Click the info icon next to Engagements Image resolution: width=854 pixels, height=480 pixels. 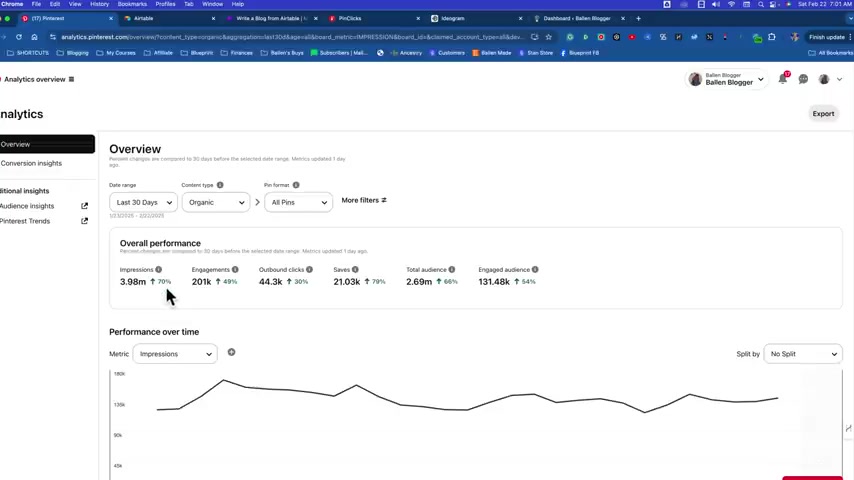pos(235,270)
